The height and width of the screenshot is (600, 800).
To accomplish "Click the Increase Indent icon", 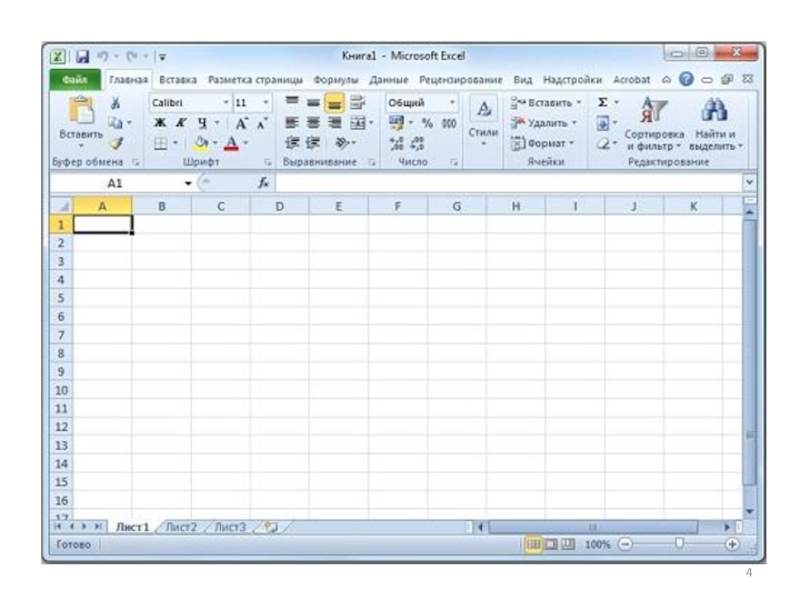I will point(313,143).
